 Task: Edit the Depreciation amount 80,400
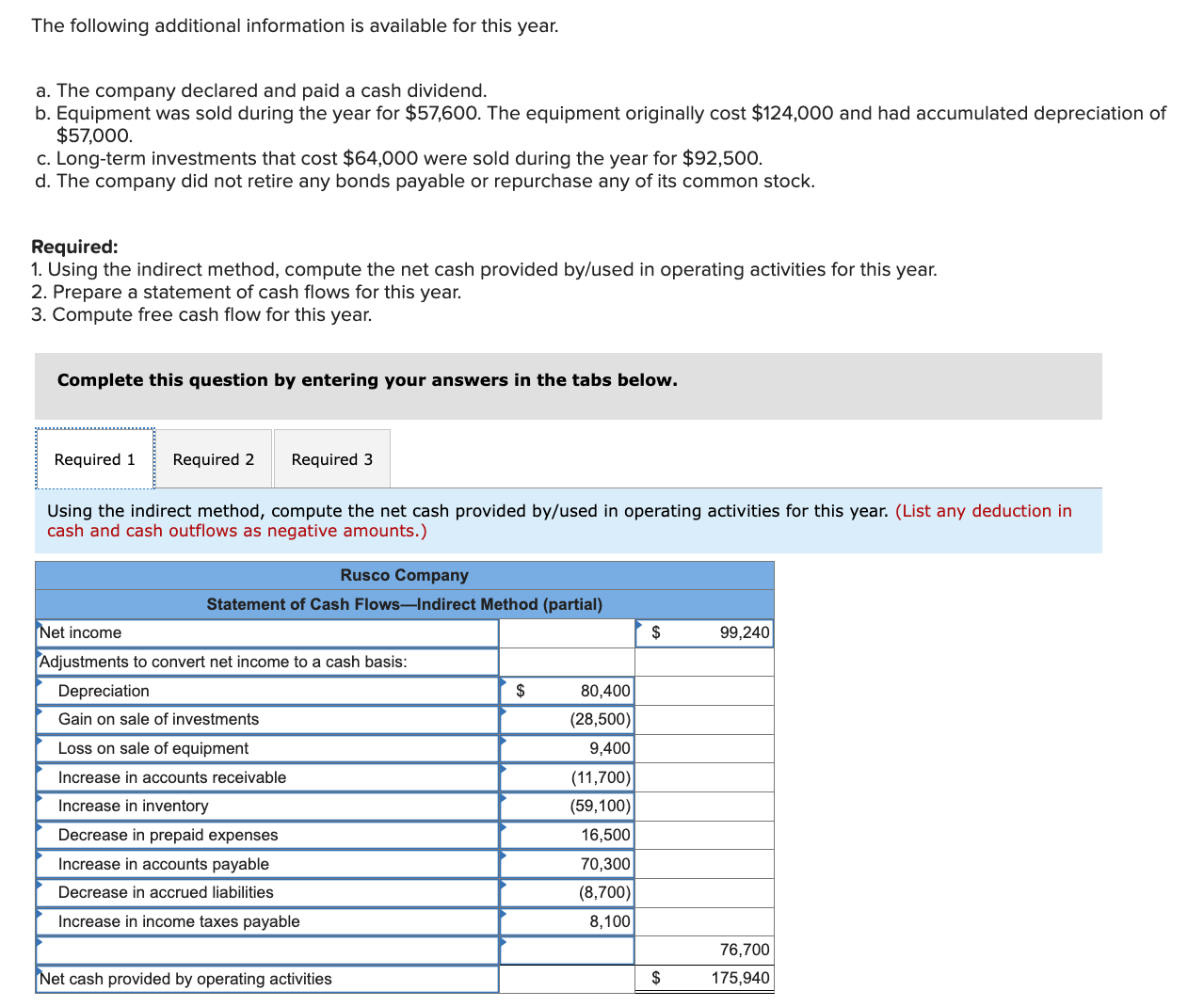[x=568, y=692]
